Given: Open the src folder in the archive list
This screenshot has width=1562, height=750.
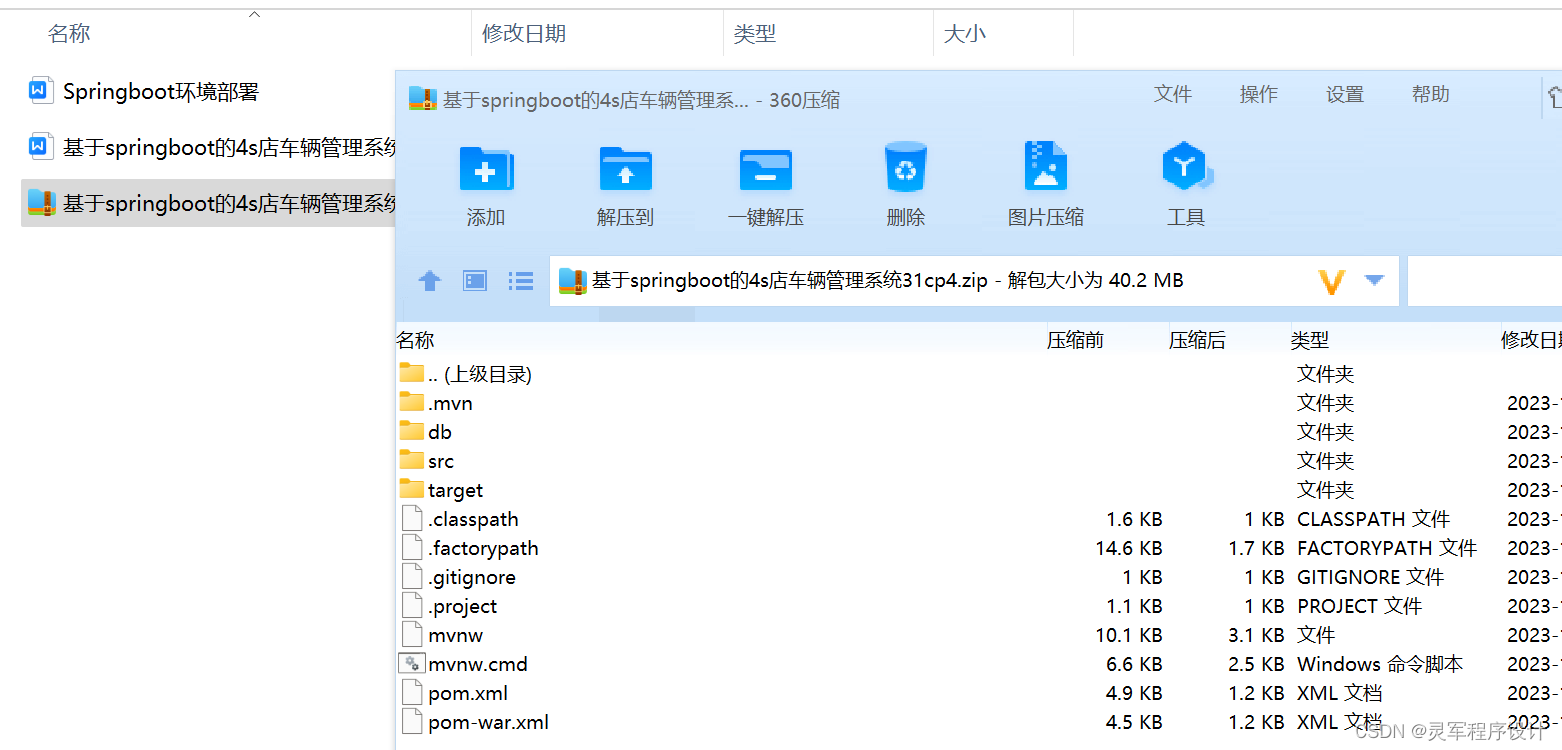Looking at the screenshot, I should (440, 460).
